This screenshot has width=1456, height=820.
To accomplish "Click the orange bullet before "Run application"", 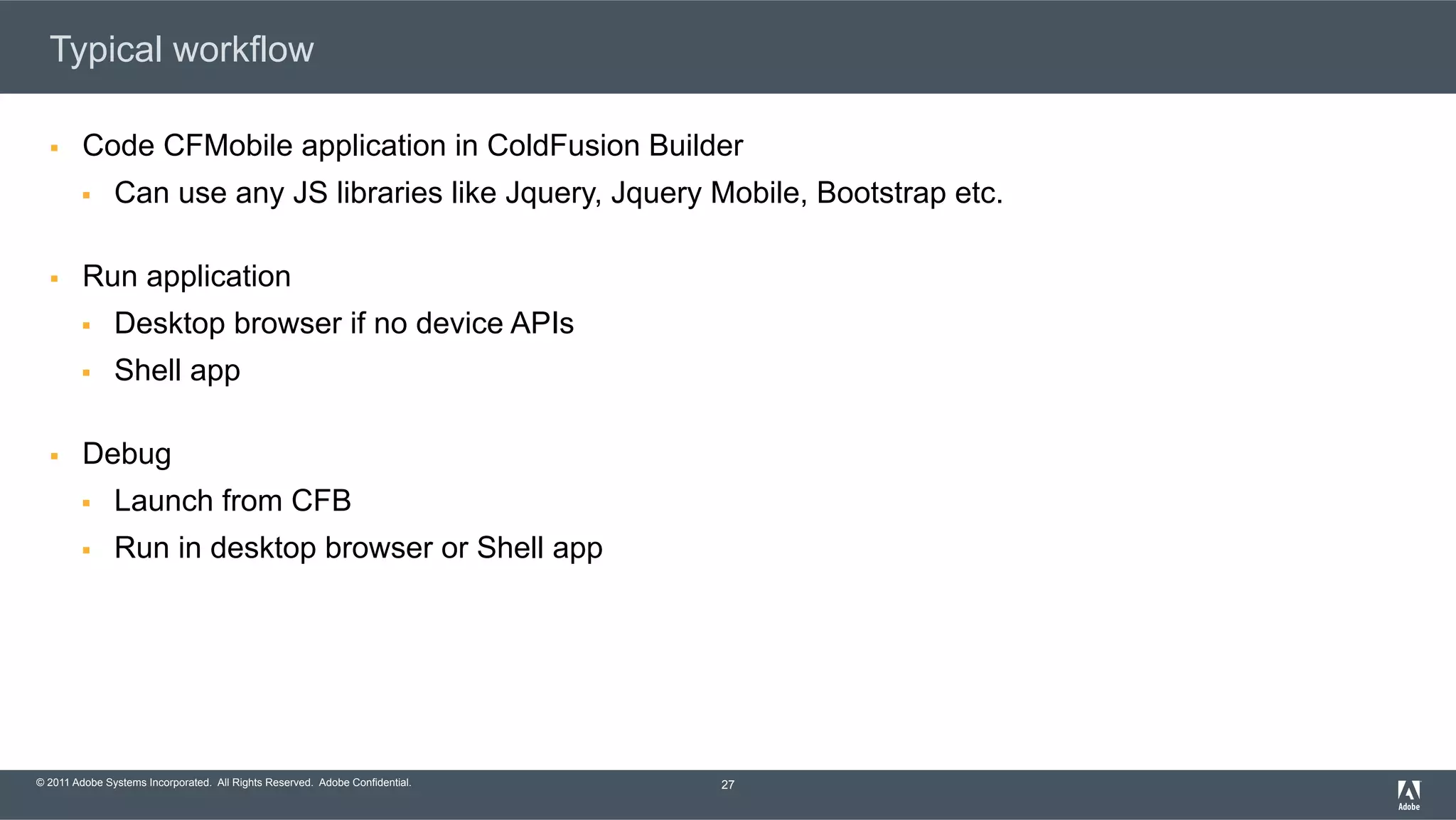I will 54,279.
